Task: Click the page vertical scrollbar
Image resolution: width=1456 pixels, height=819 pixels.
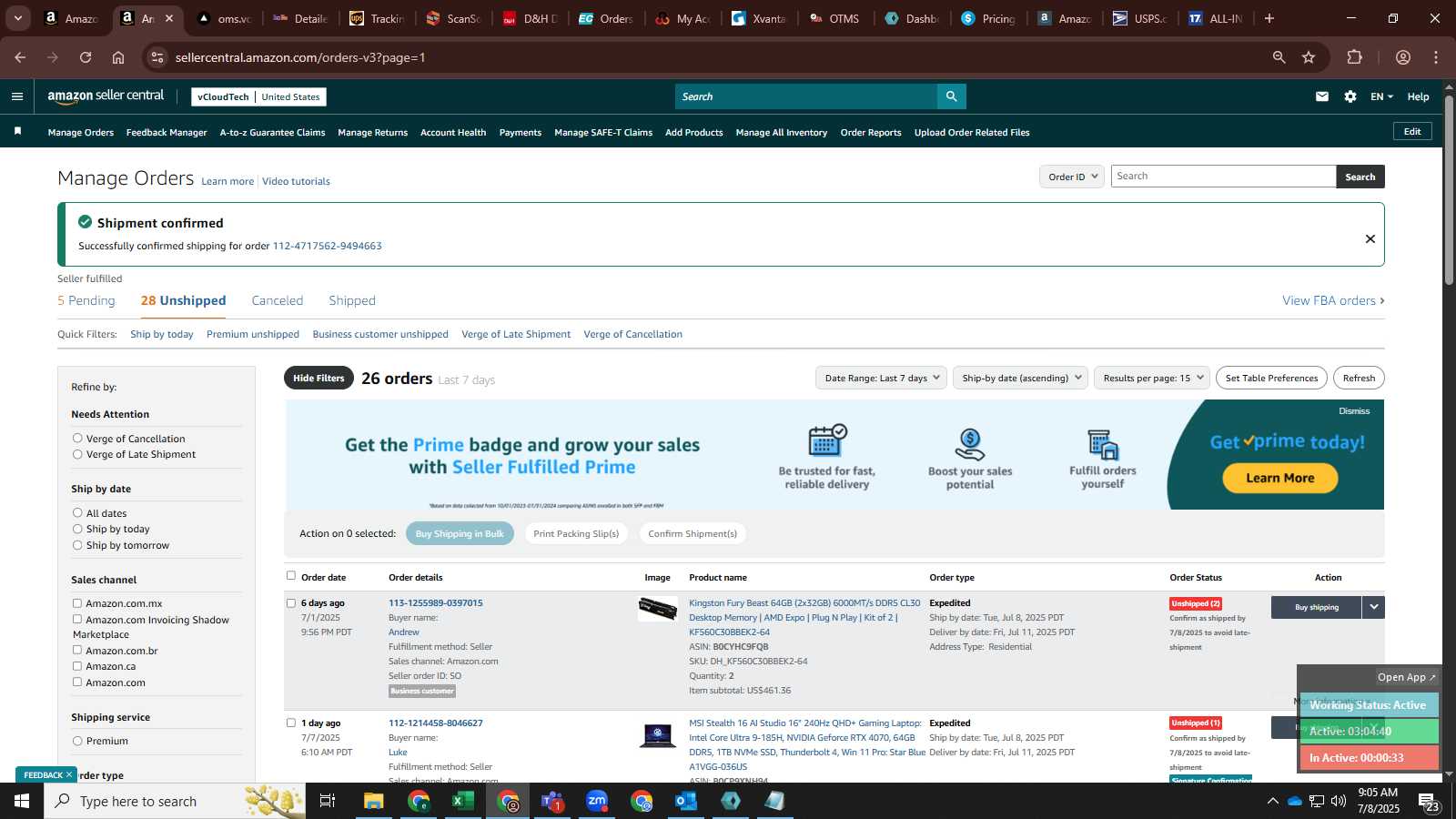Action: pos(1449,189)
